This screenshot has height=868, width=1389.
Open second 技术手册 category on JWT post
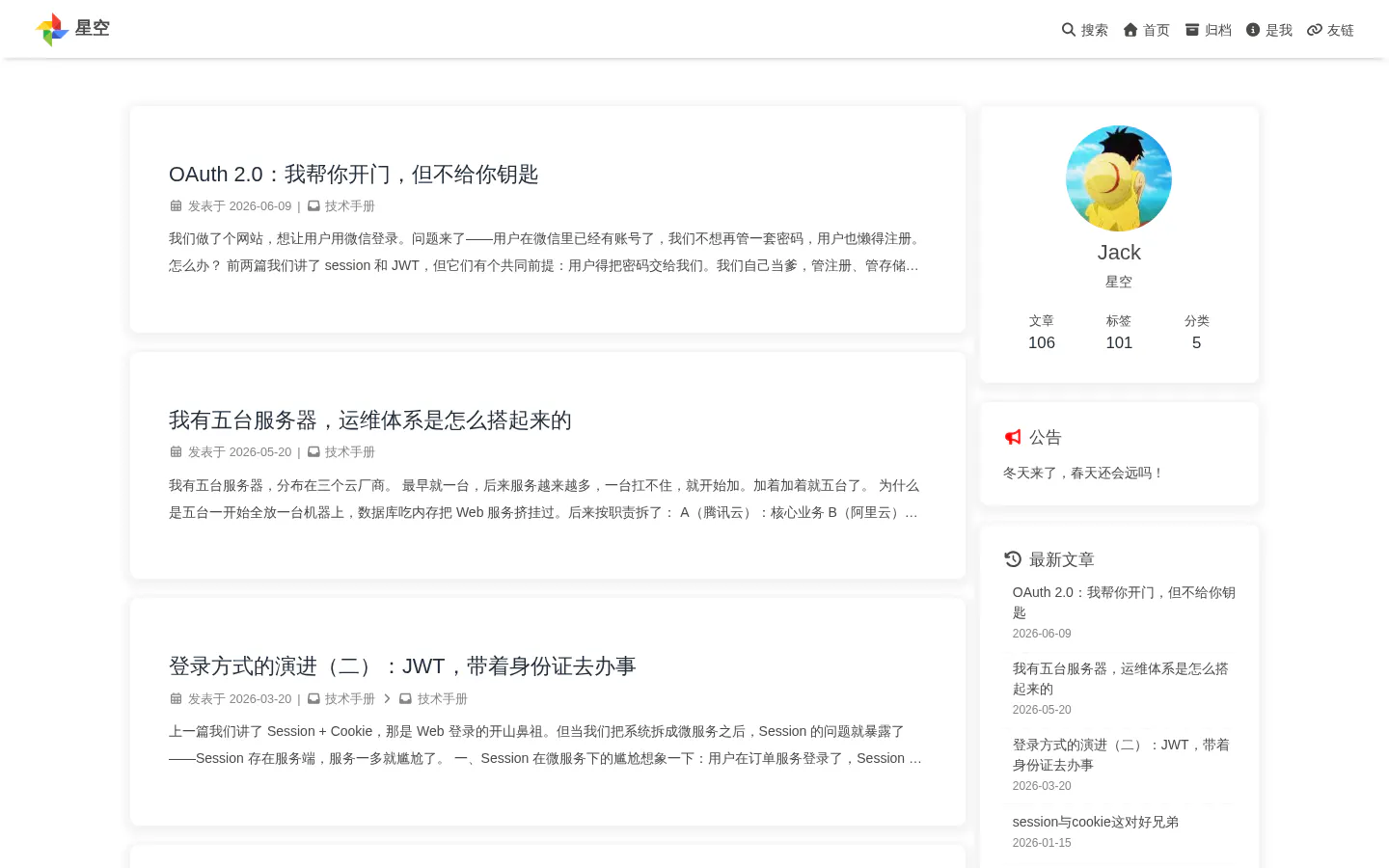(x=443, y=698)
